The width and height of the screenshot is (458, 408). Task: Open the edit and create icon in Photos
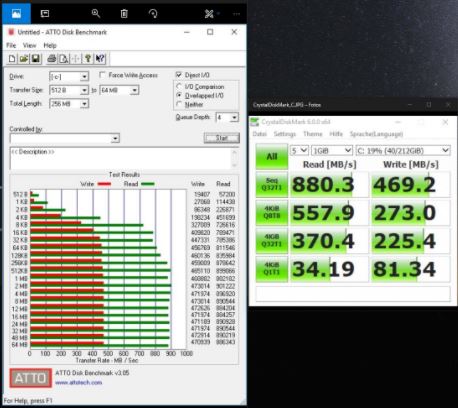209,14
